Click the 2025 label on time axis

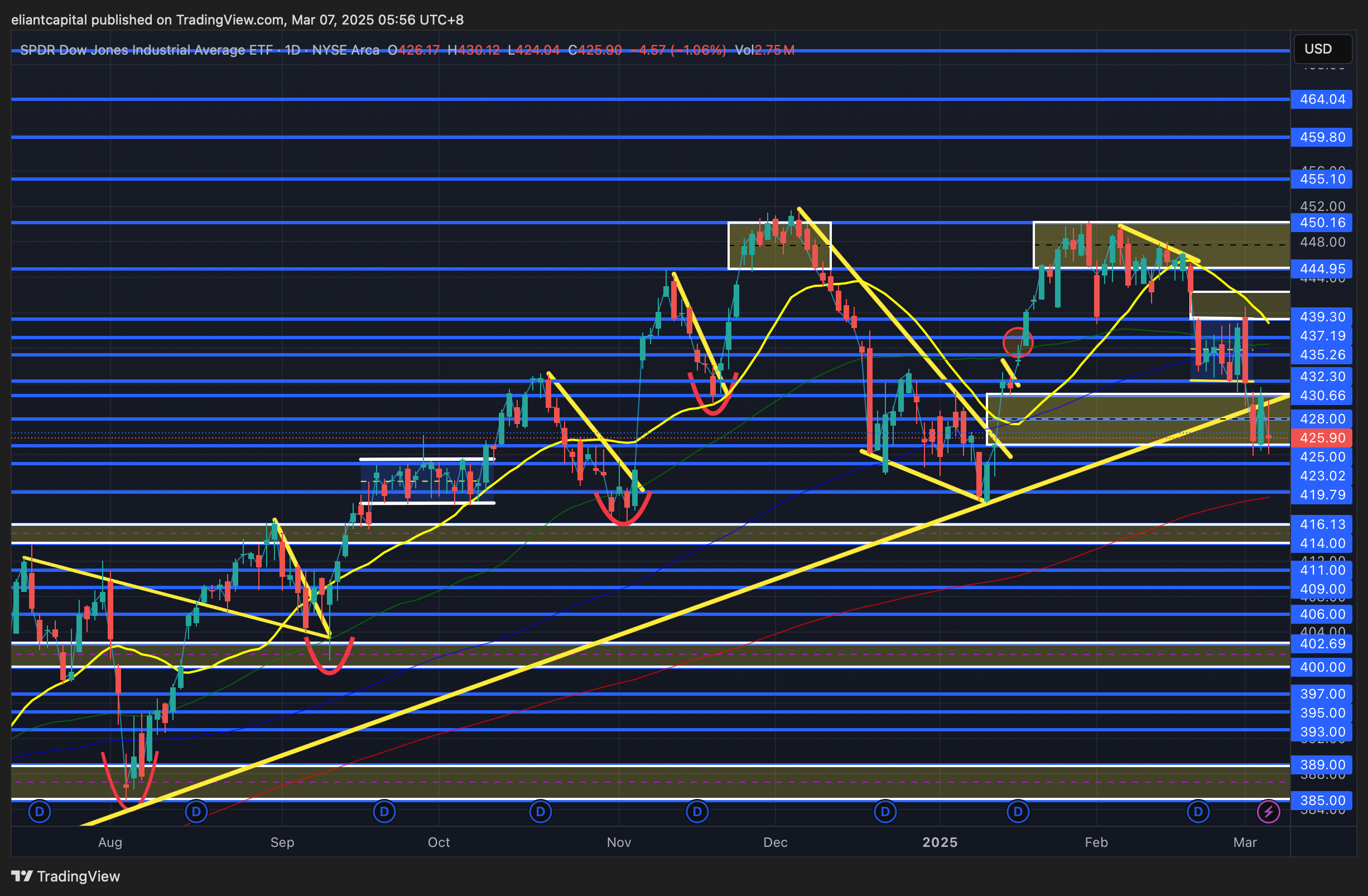click(x=940, y=842)
